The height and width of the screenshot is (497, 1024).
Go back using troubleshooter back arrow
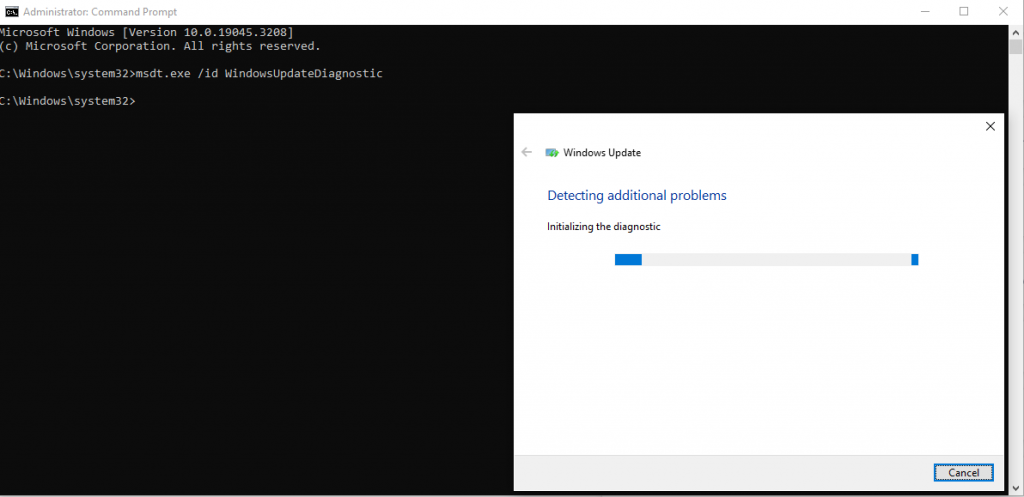(526, 152)
